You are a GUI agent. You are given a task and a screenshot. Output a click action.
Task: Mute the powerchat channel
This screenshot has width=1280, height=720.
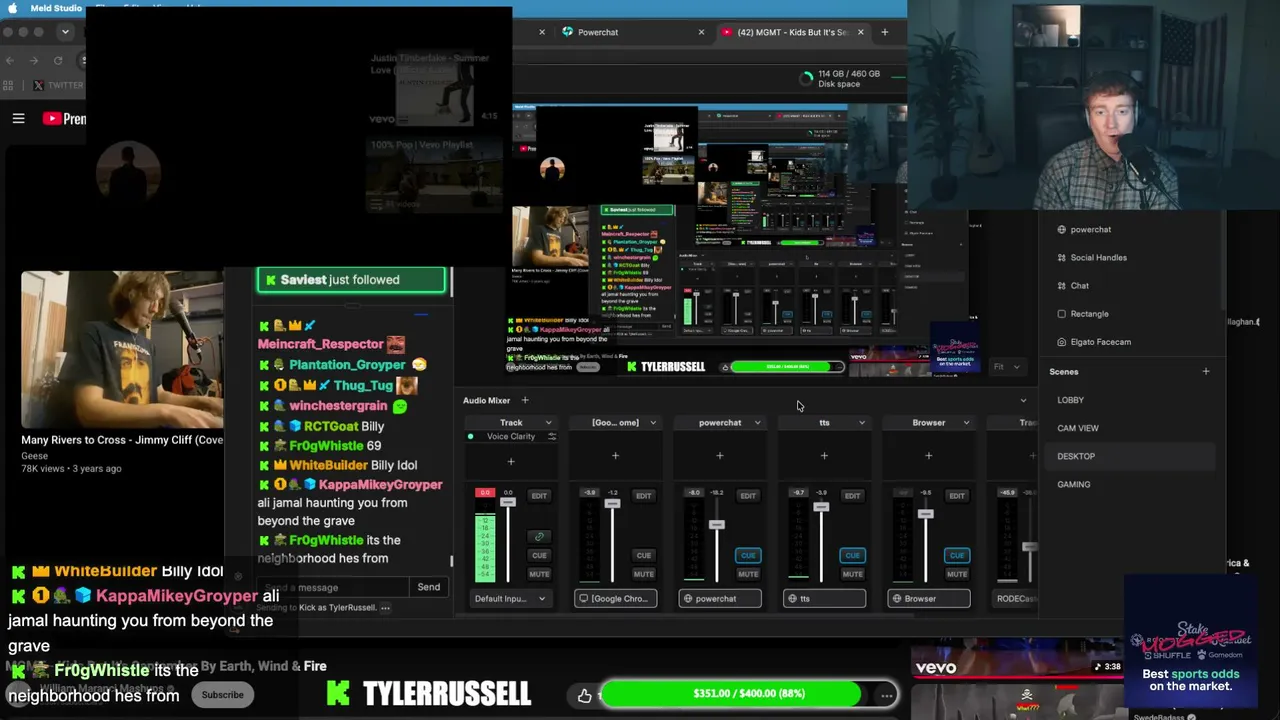pos(748,574)
